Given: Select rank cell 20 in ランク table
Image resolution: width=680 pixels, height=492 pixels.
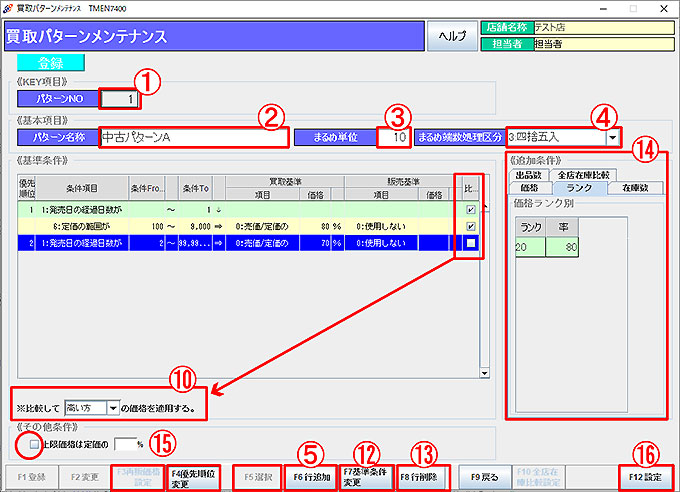Looking at the screenshot, I should [530, 247].
